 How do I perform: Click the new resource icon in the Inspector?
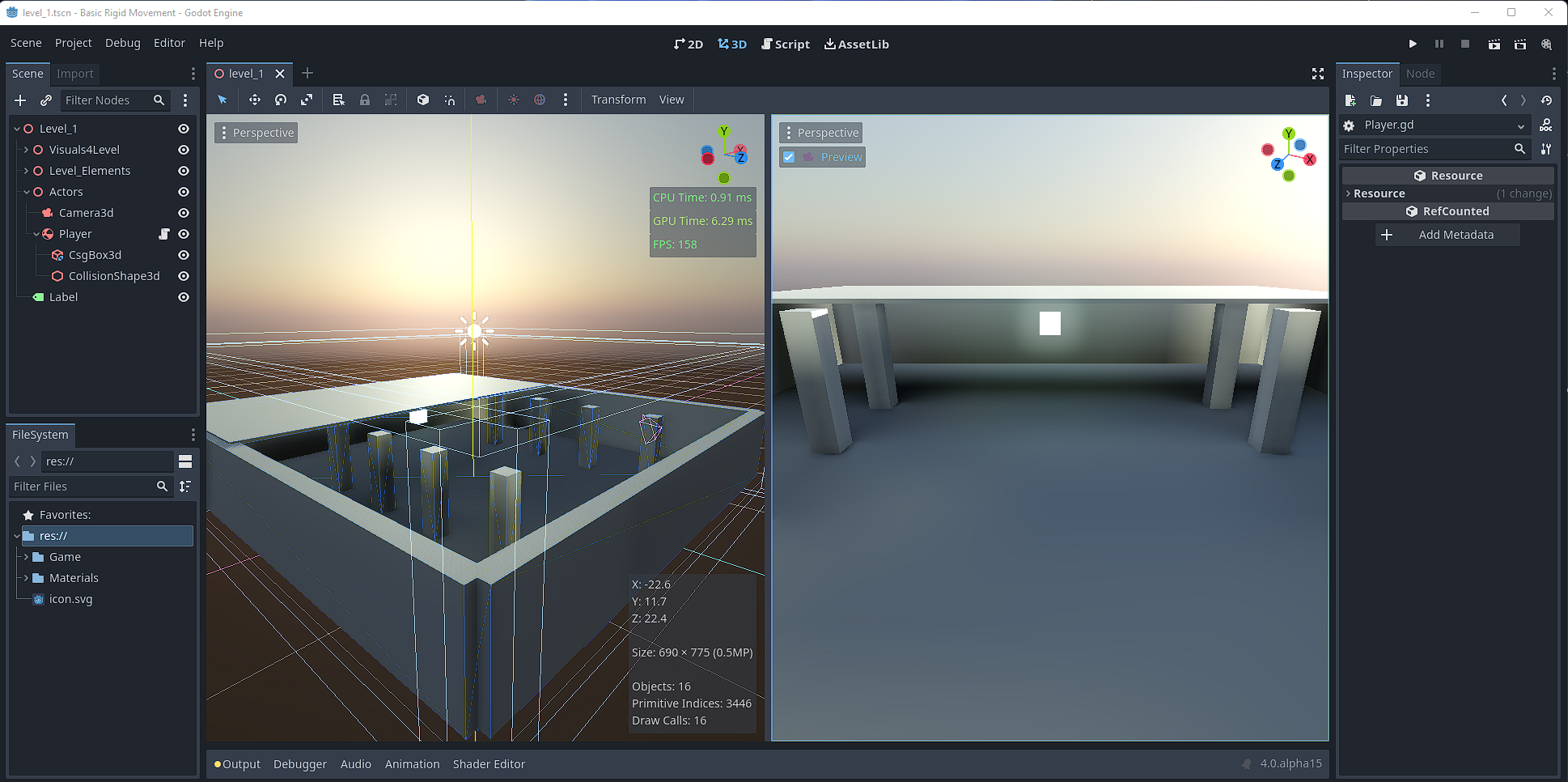click(1350, 100)
